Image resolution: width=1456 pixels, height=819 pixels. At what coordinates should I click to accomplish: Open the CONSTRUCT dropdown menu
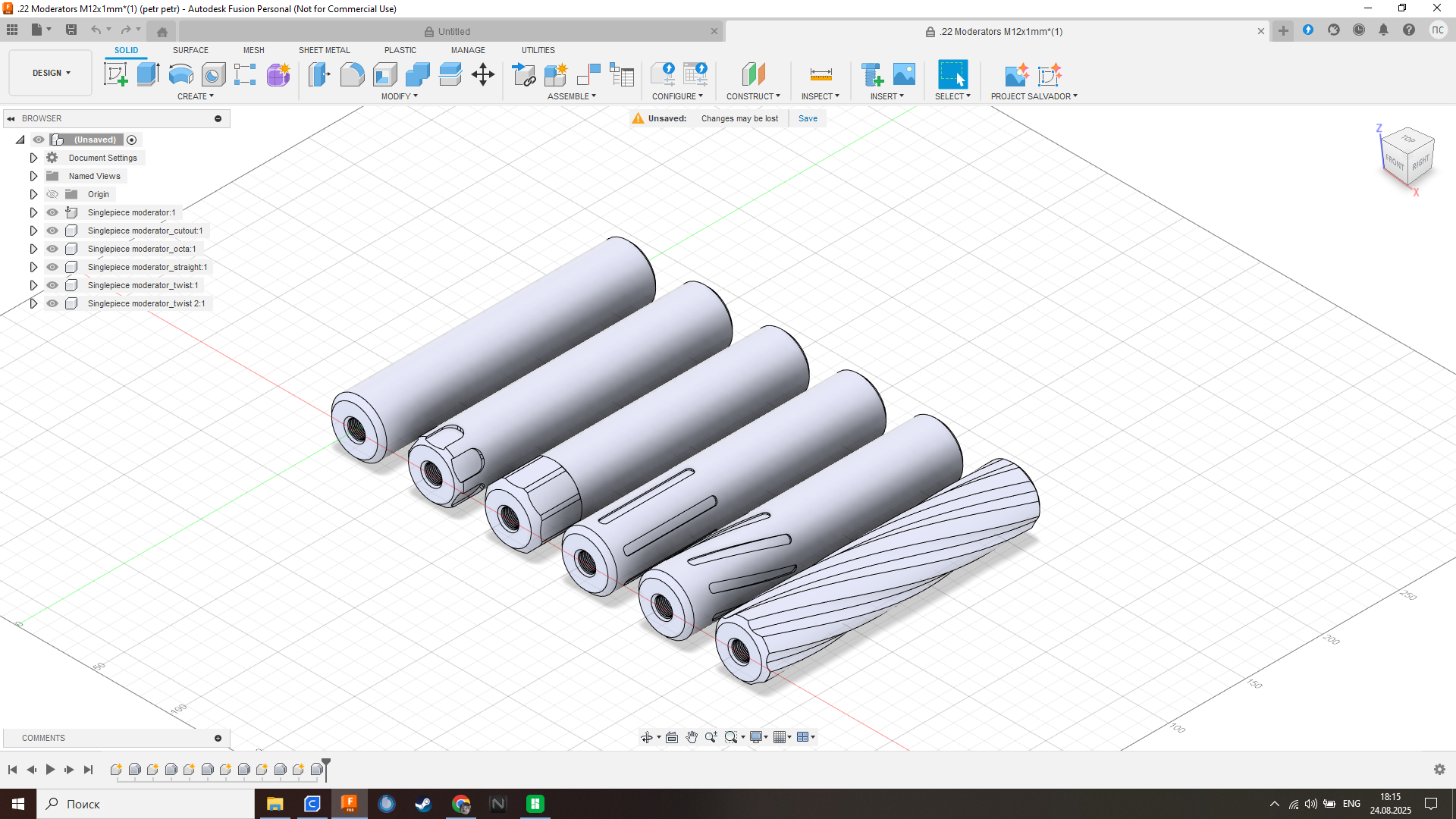[x=753, y=96]
